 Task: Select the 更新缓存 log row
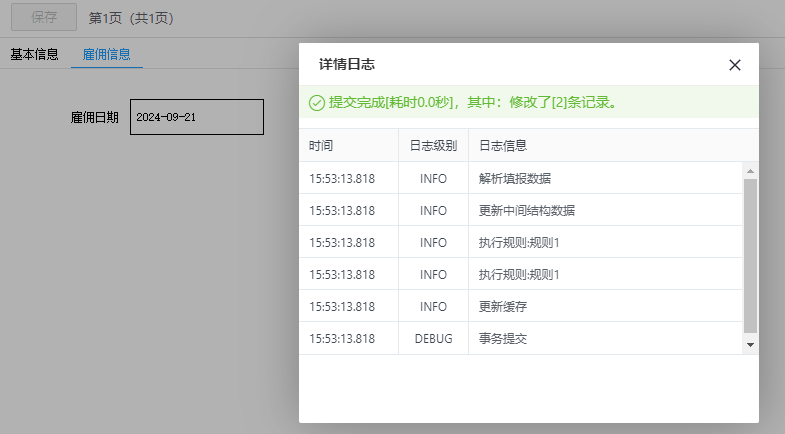(503, 306)
